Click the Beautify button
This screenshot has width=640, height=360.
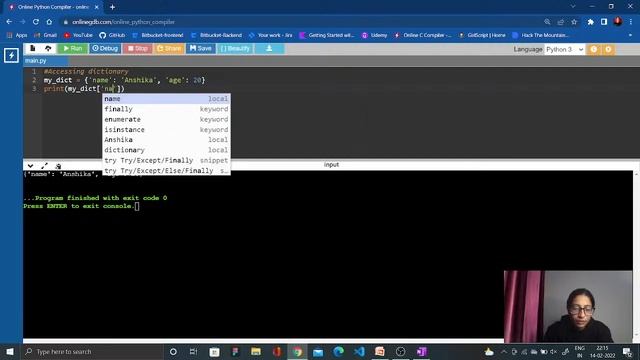pyautogui.click(x=235, y=49)
